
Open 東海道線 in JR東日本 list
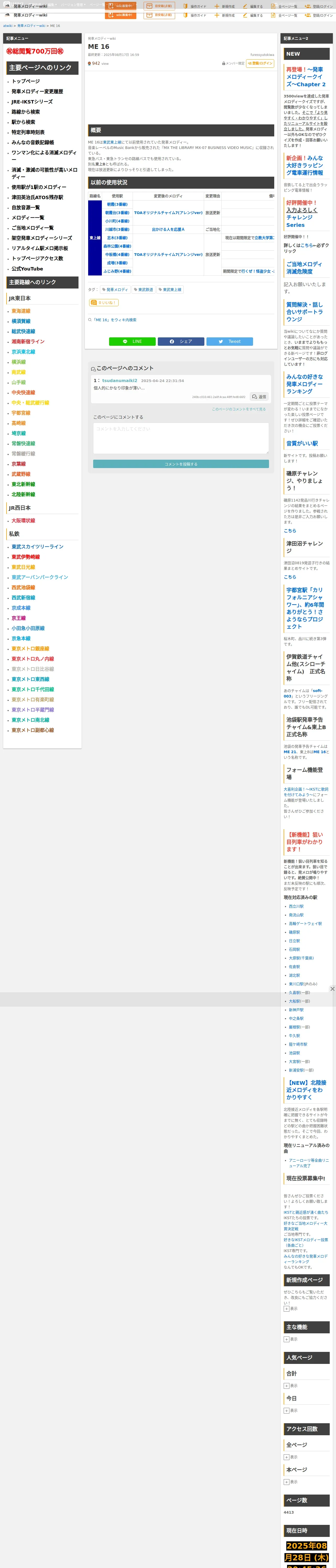coord(21,311)
